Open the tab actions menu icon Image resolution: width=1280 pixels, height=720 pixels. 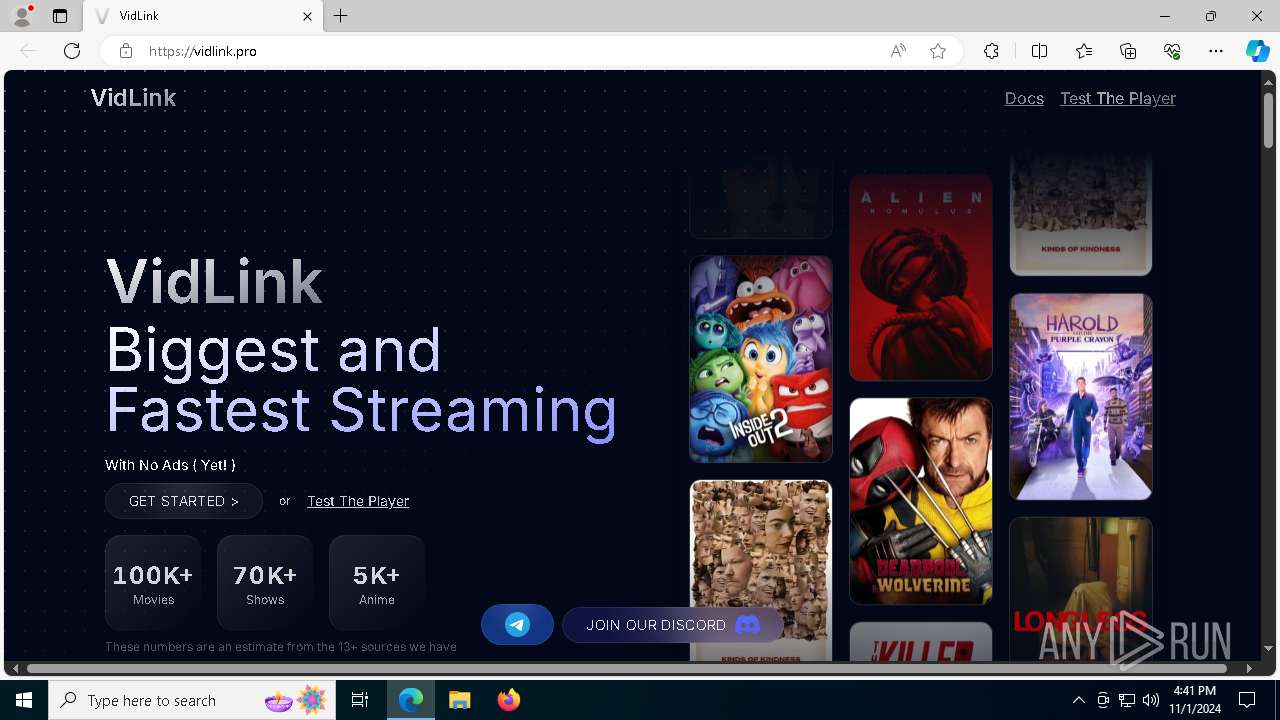click(x=60, y=16)
